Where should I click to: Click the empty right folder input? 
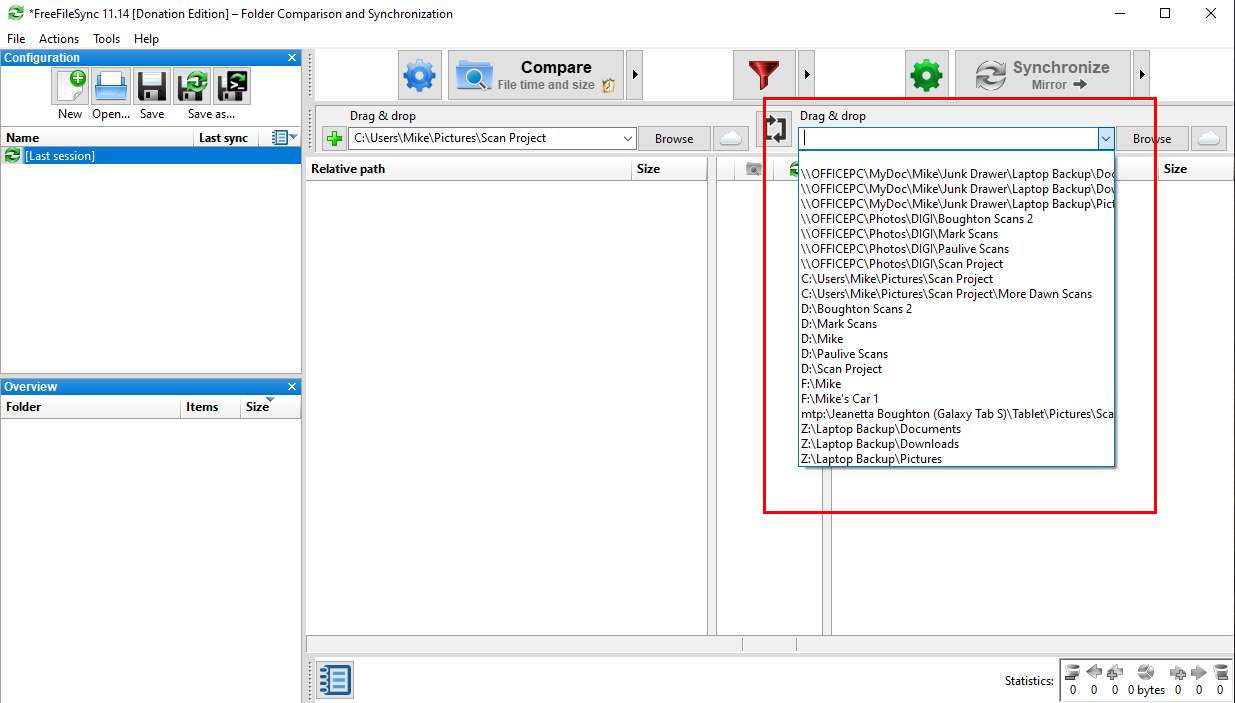[948, 139]
